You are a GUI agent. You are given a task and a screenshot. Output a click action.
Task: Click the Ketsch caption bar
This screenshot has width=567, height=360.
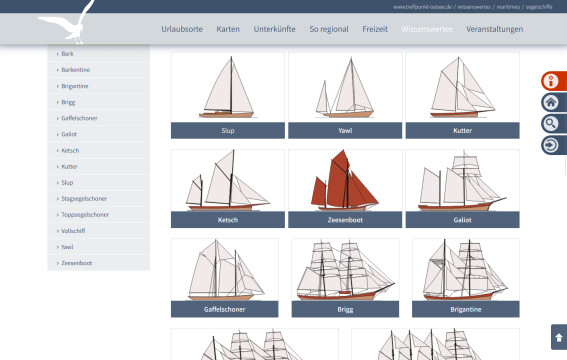tap(228, 220)
